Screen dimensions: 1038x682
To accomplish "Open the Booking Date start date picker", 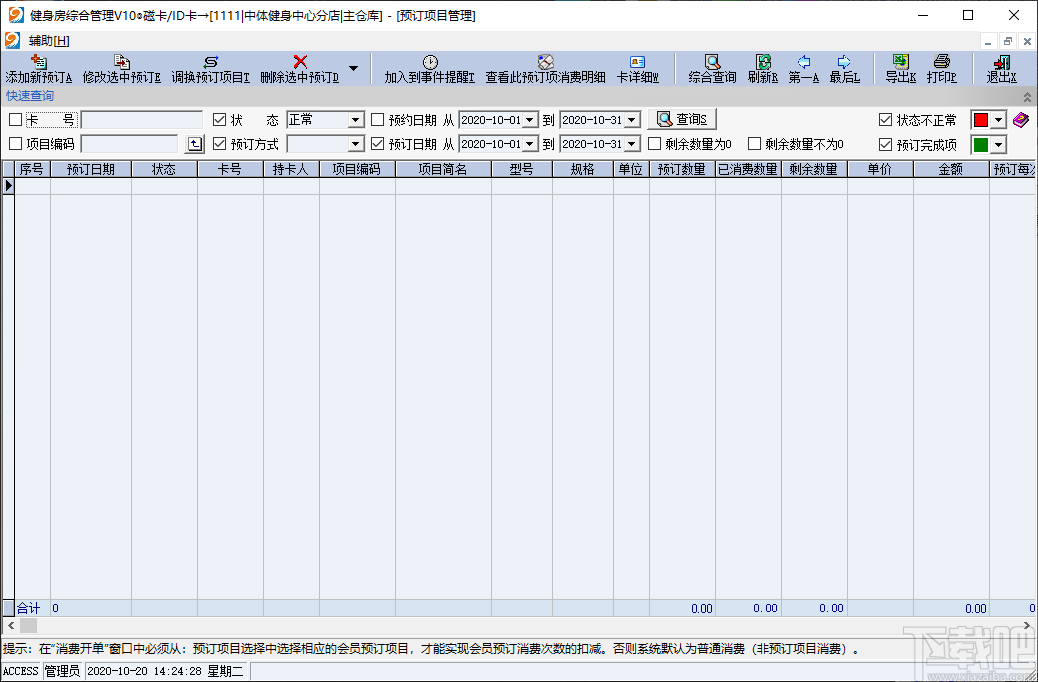I will (530, 144).
